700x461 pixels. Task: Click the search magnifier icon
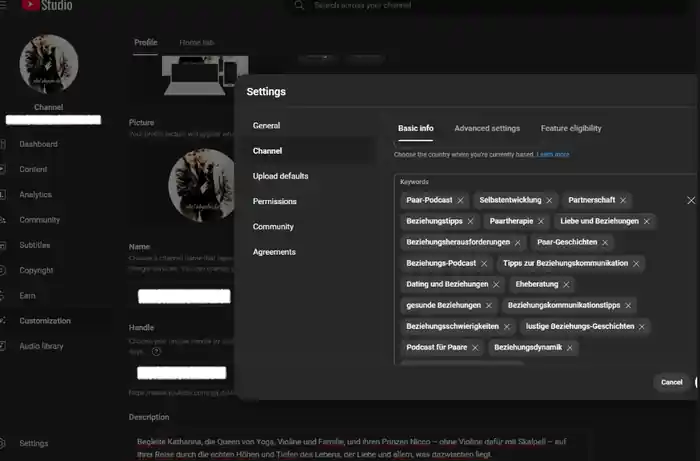(299, 5)
